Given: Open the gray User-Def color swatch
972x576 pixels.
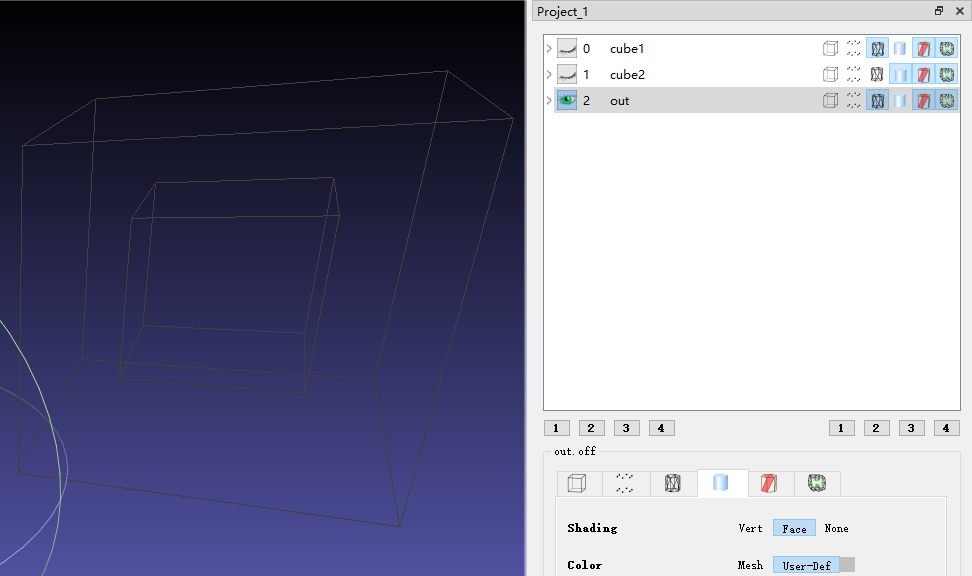Looking at the screenshot, I should pyautogui.click(x=847, y=565).
